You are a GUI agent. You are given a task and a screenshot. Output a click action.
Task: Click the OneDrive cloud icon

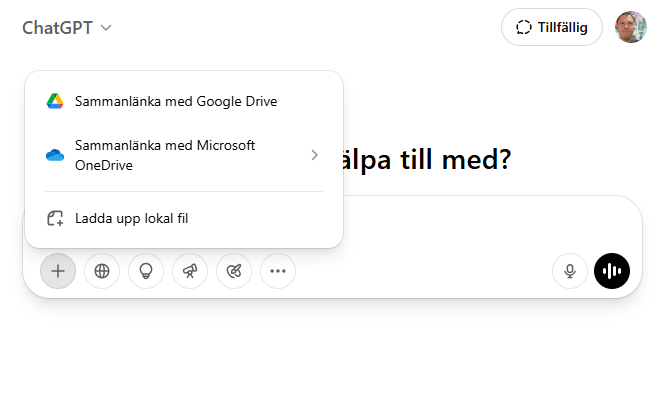tap(55, 155)
